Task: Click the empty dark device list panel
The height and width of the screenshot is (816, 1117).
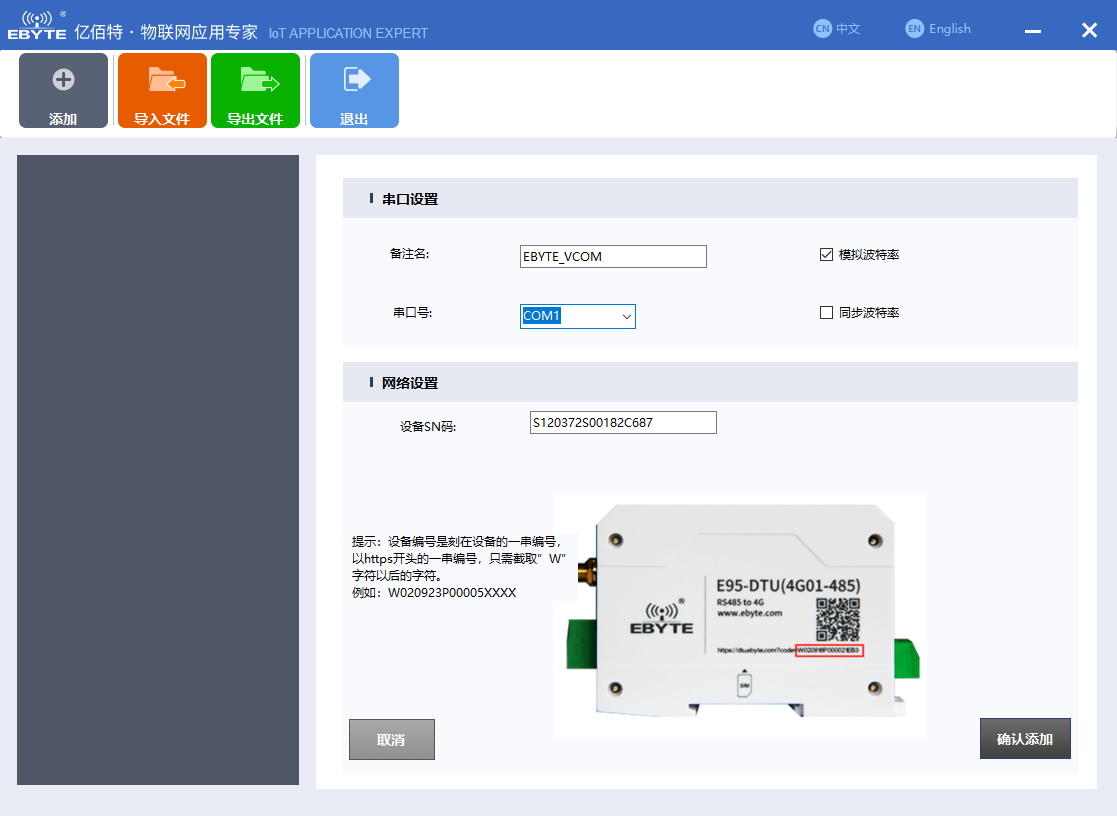Action: point(158,470)
